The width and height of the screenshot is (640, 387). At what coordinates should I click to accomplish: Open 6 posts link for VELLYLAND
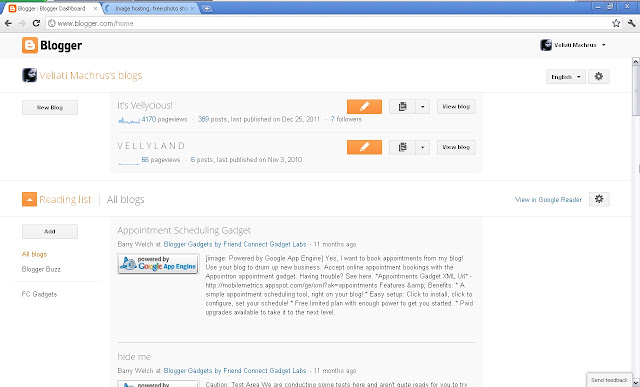[x=193, y=160]
